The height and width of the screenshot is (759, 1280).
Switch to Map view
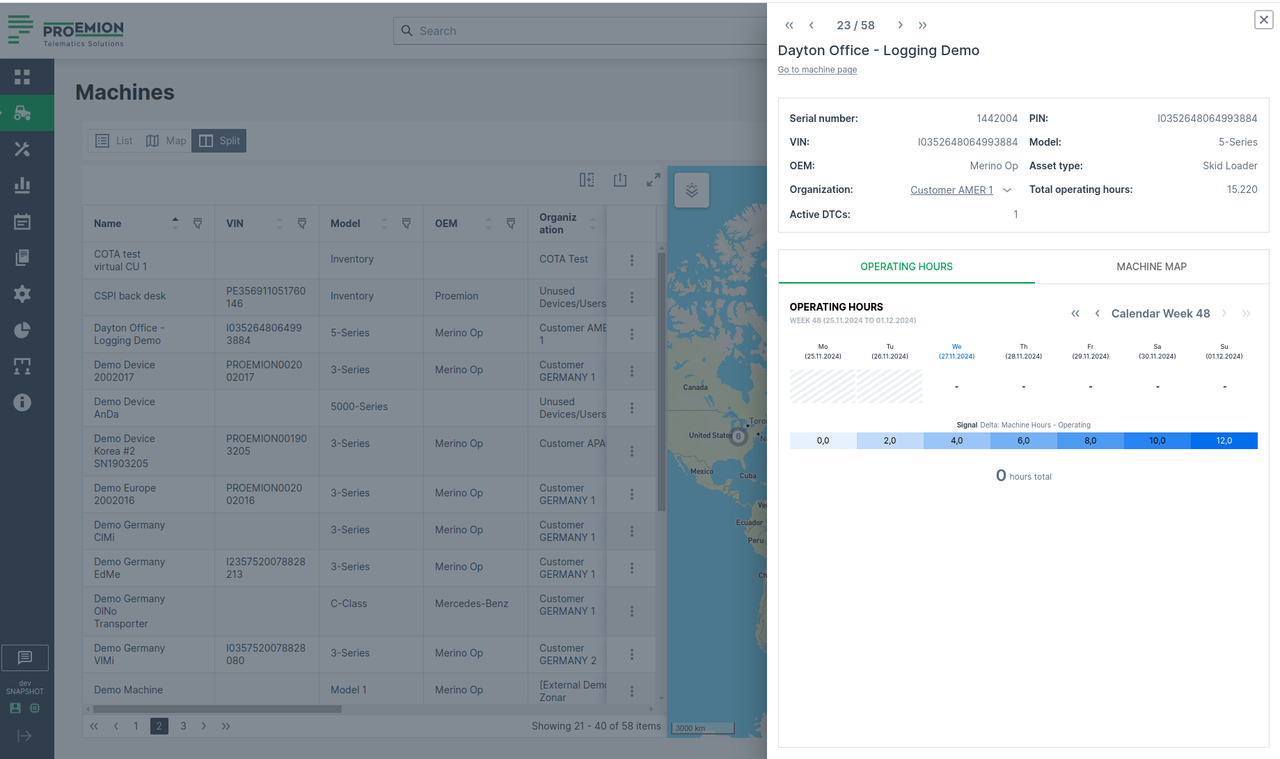tap(166, 141)
